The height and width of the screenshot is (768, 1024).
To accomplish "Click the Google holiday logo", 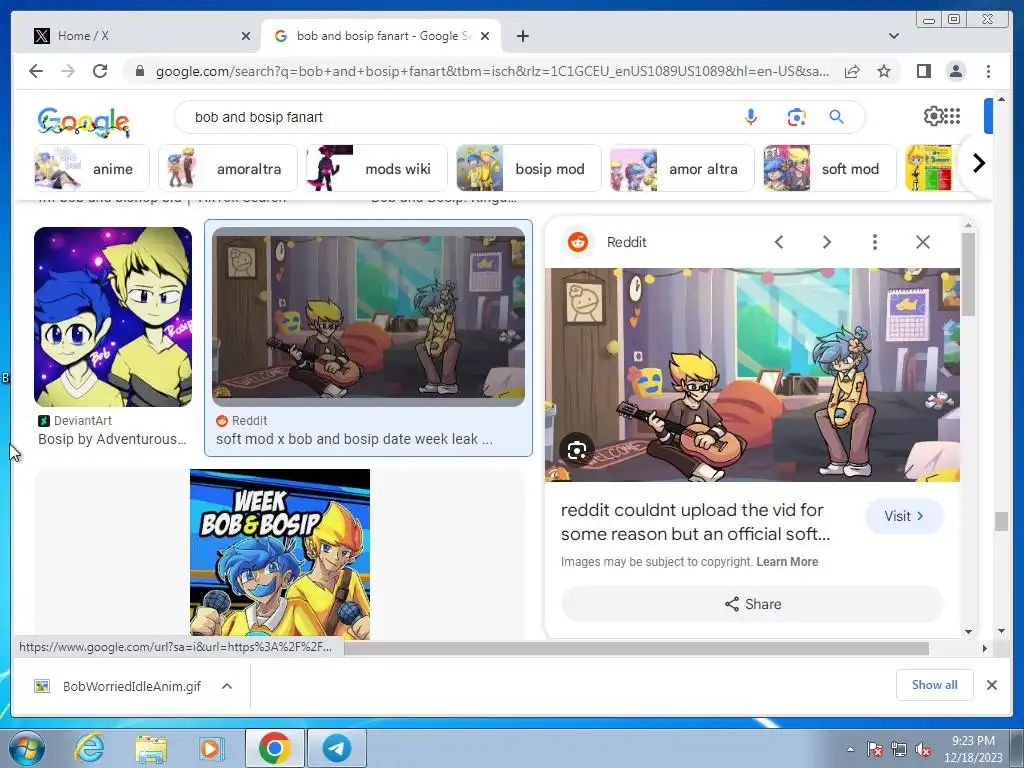I will (x=84, y=121).
